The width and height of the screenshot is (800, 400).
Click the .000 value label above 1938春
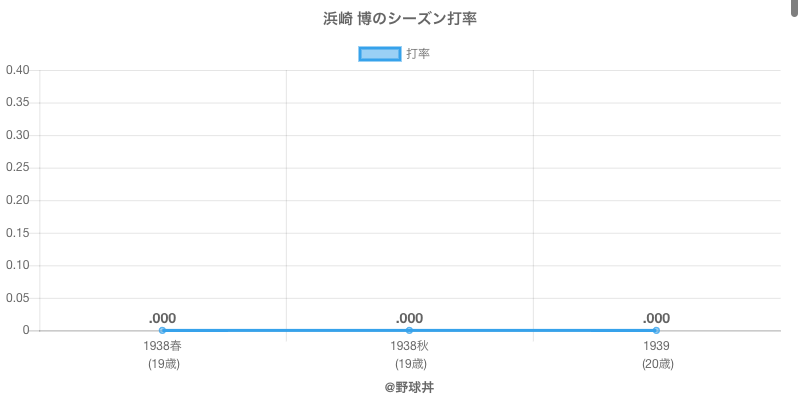(163, 318)
